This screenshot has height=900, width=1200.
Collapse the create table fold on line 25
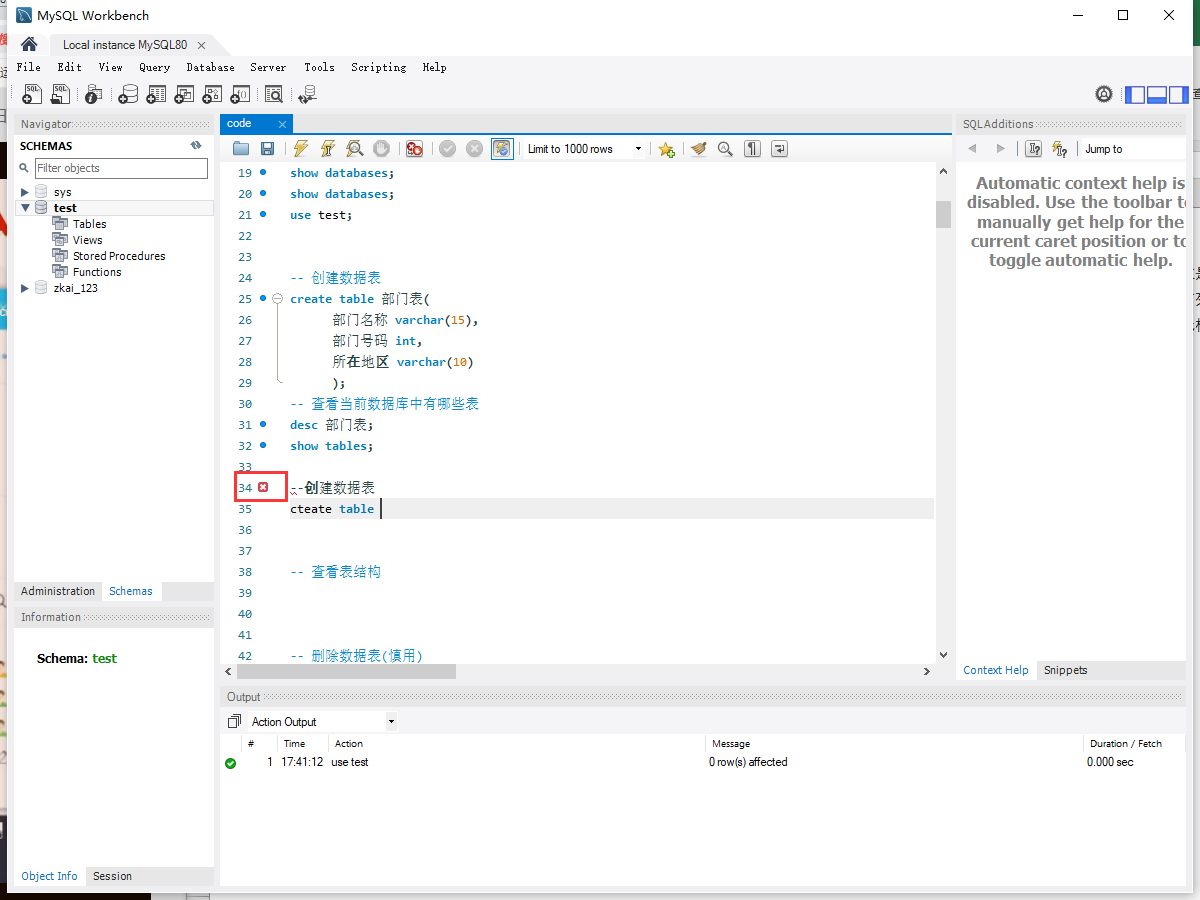click(x=278, y=299)
